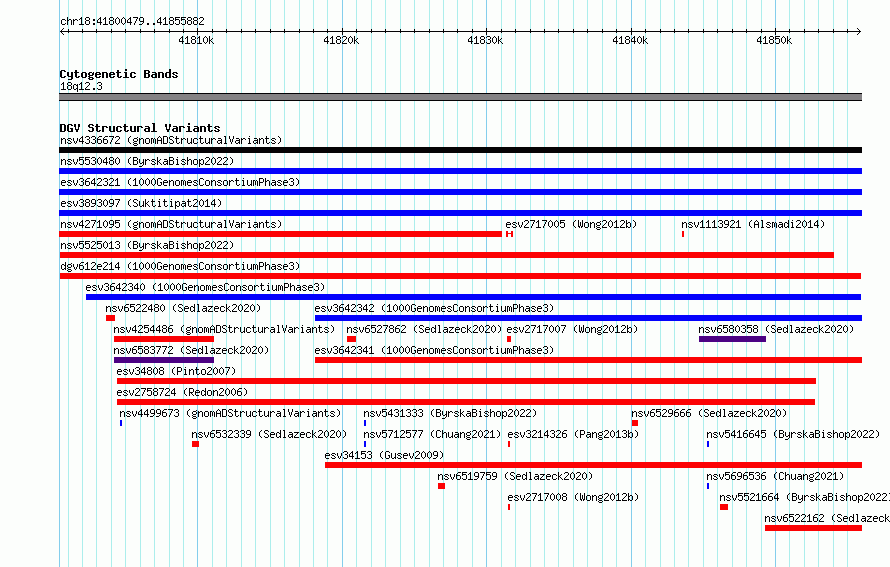
Task: Select esv2717008 (Wong2012b) label
Action: (x=573, y=497)
